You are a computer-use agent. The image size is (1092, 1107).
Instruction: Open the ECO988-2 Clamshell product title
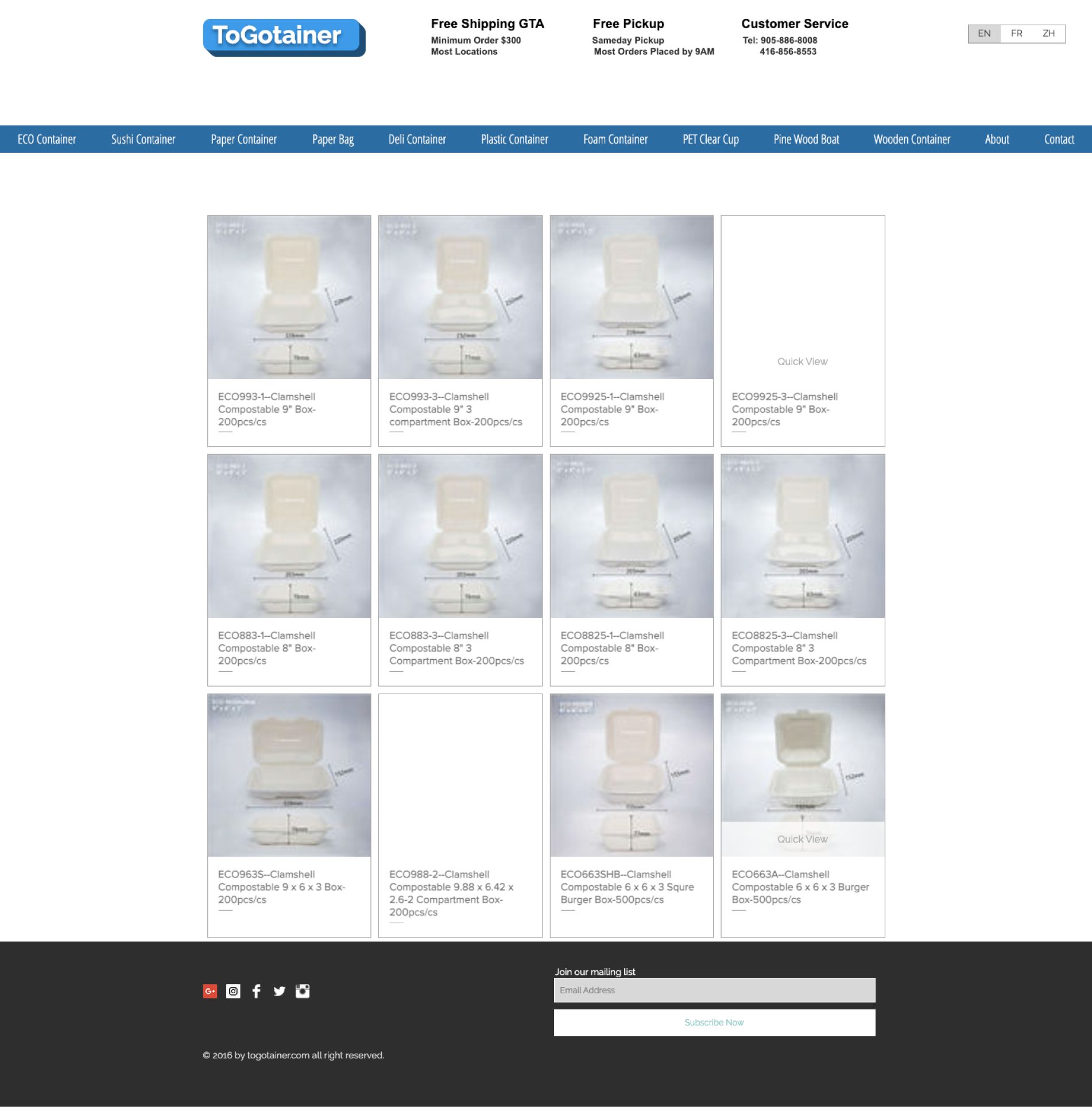coord(451,893)
